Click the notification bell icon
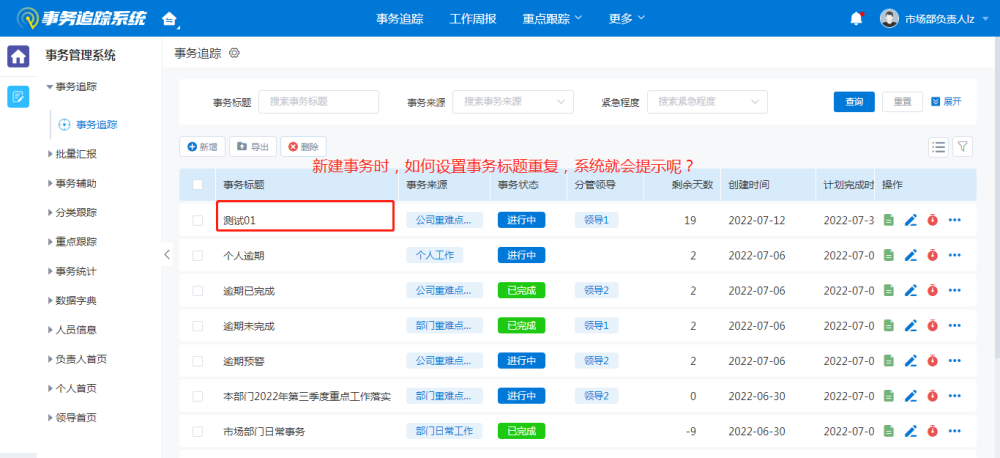 coord(856,18)
